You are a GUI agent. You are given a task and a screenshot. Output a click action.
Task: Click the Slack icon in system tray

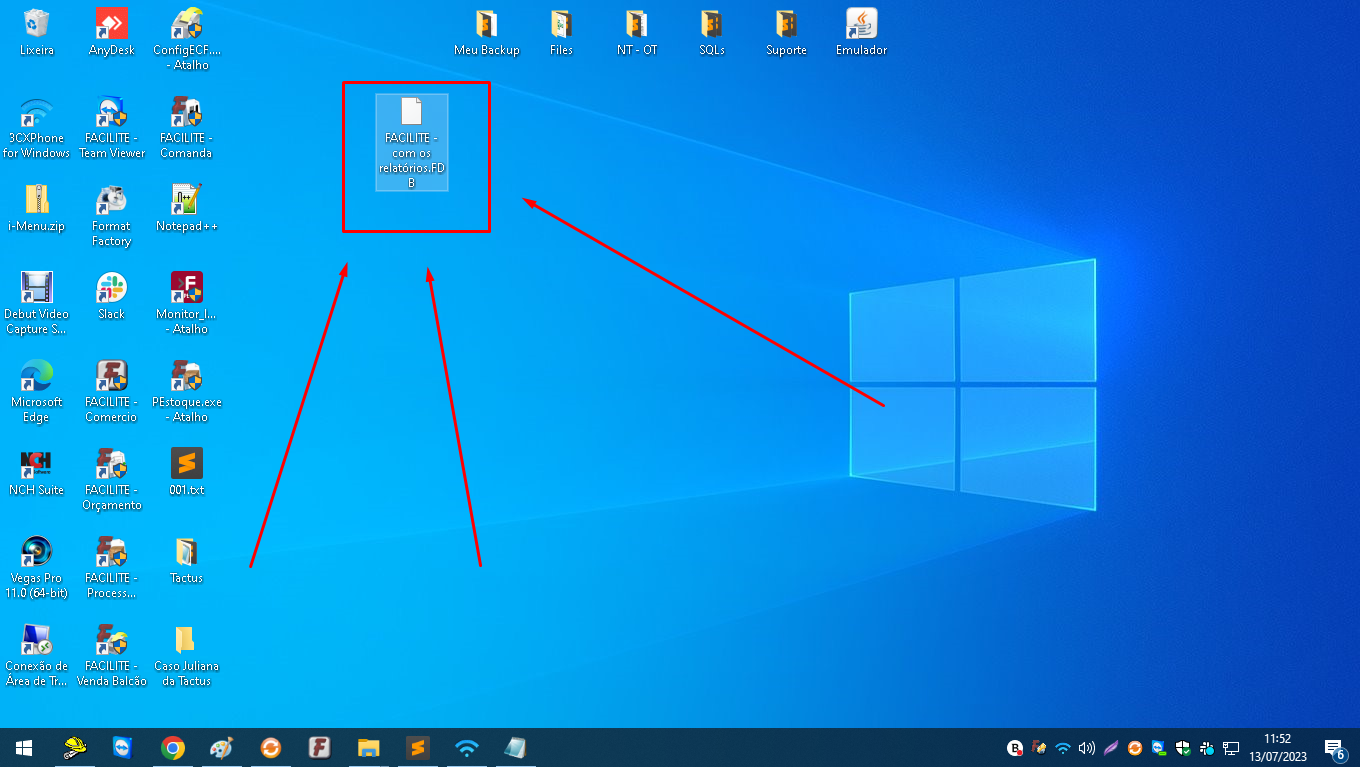[1207, 747]
